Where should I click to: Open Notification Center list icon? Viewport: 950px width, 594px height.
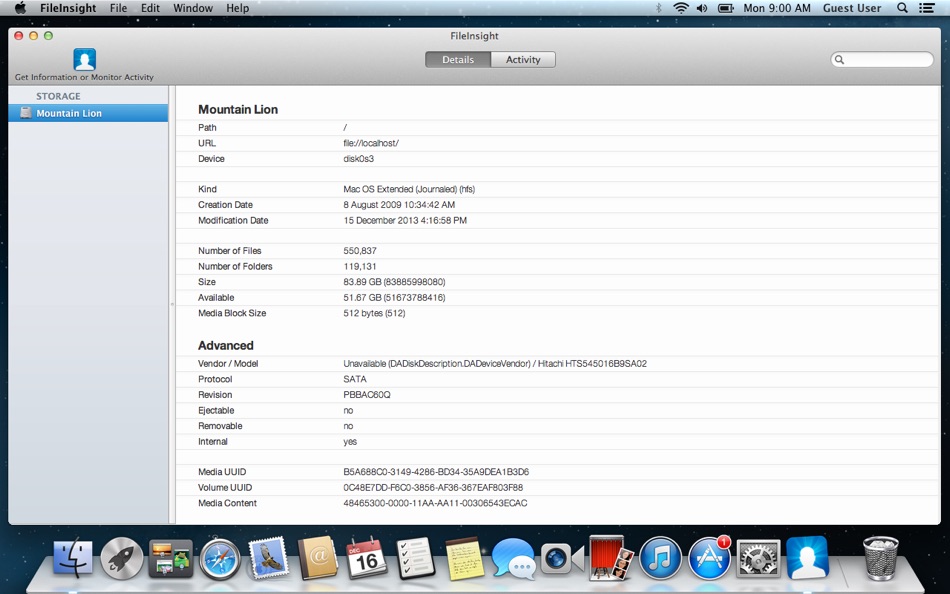926,8
